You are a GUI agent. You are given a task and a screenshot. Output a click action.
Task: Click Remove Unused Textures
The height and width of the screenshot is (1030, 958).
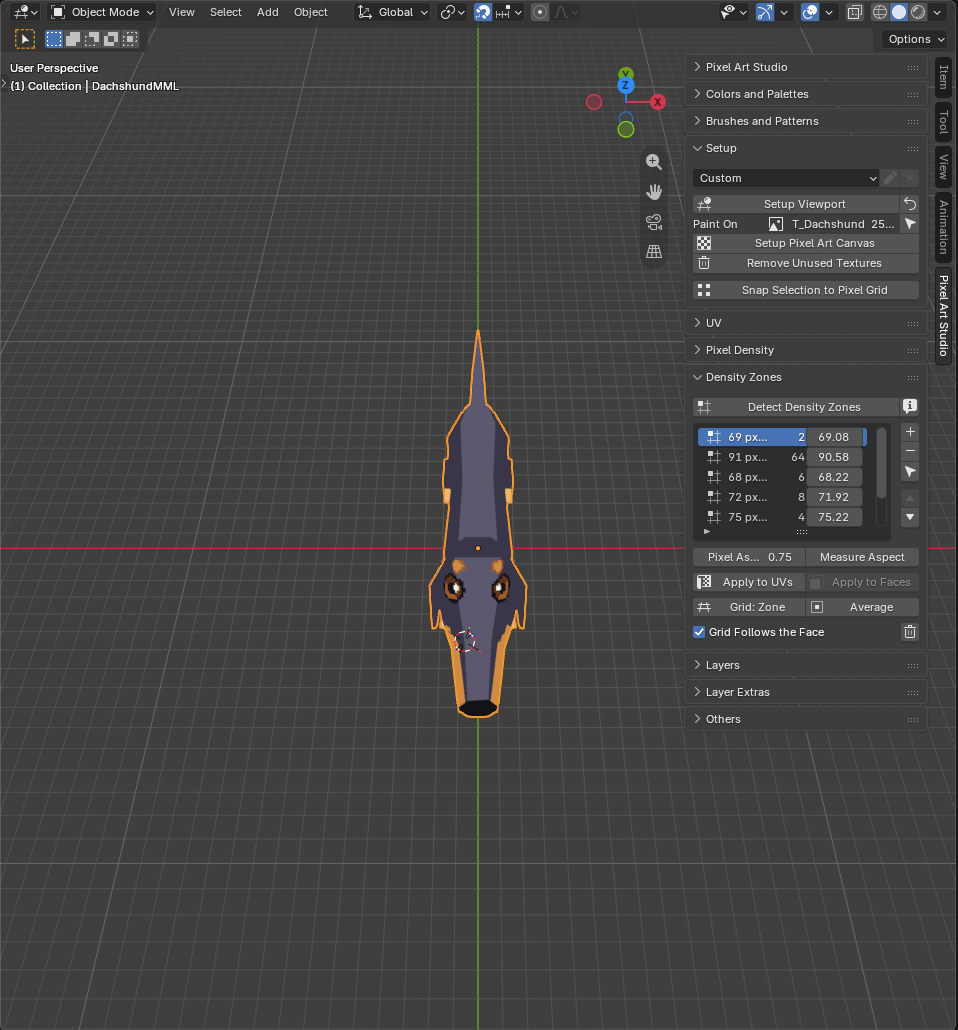click(806, 263)
